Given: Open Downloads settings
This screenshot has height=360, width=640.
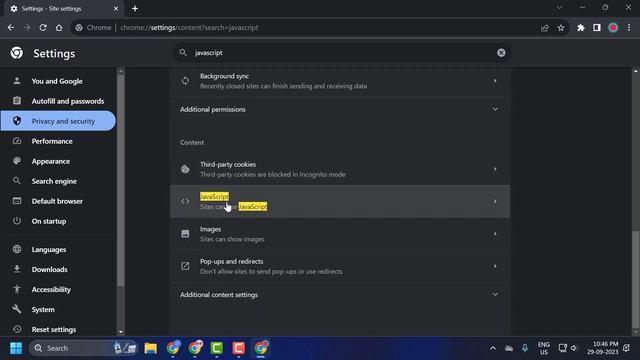Looking at the screenshot, I should click(x=58, y=269).
